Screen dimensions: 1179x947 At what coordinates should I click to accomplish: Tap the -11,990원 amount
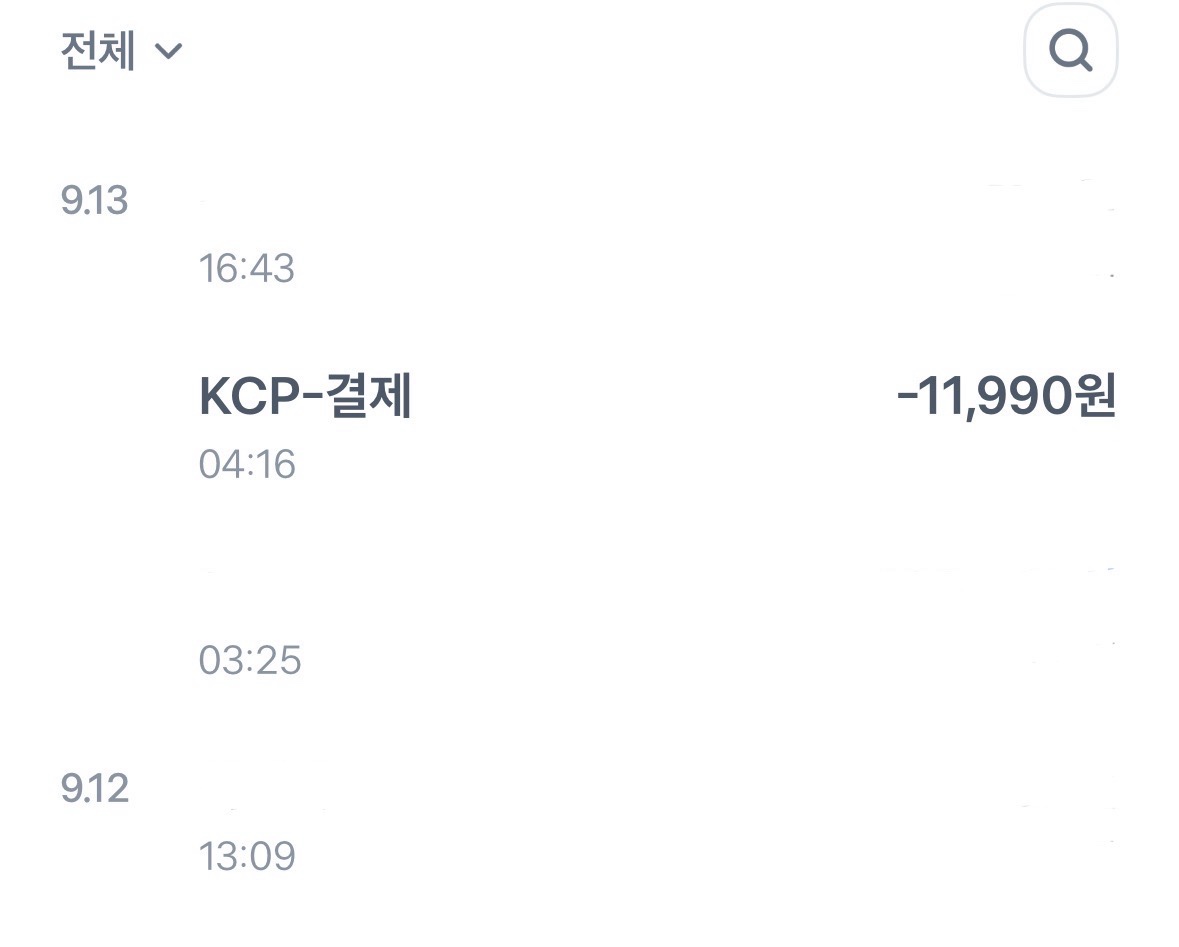pyautogui.click(x=1006, y=398)
